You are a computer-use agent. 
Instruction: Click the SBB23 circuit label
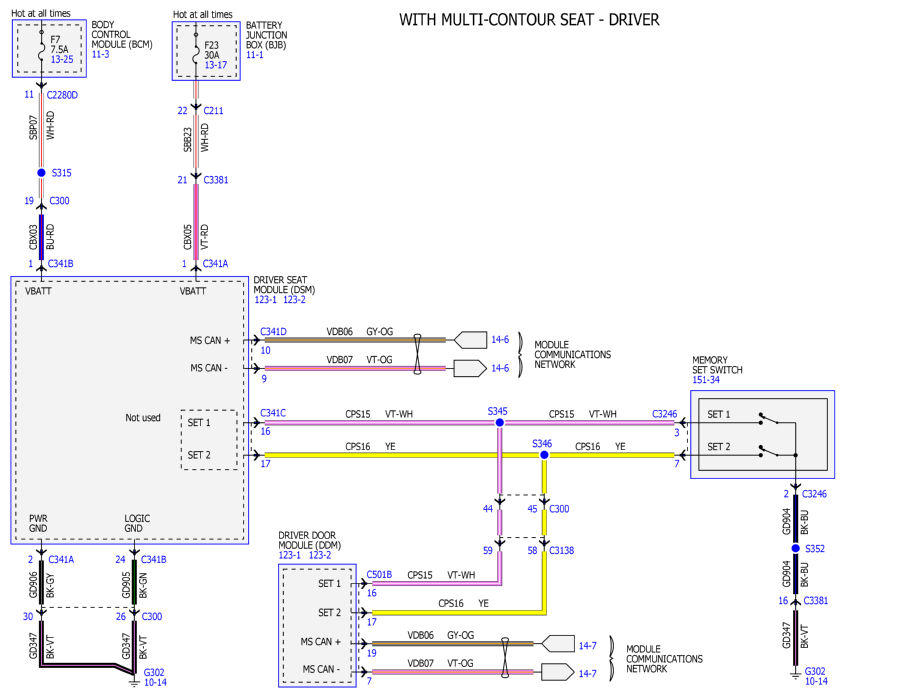point(188,139)
